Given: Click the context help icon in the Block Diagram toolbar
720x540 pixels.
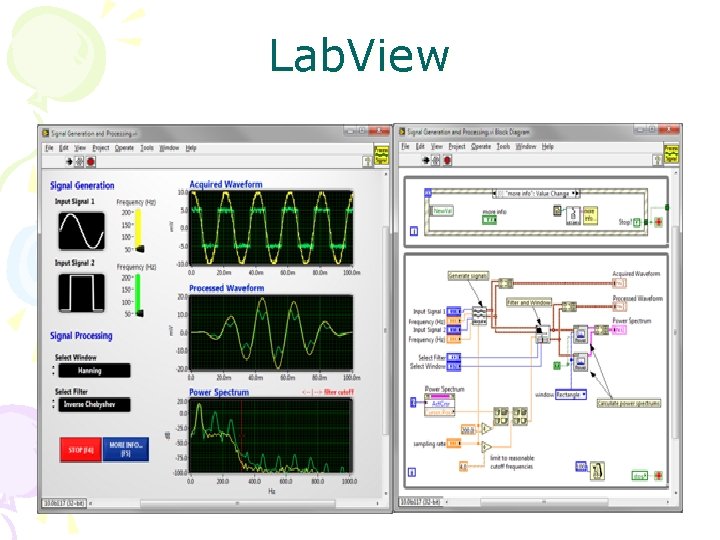Looking at the screenshot, I should [x=658, y=159].
